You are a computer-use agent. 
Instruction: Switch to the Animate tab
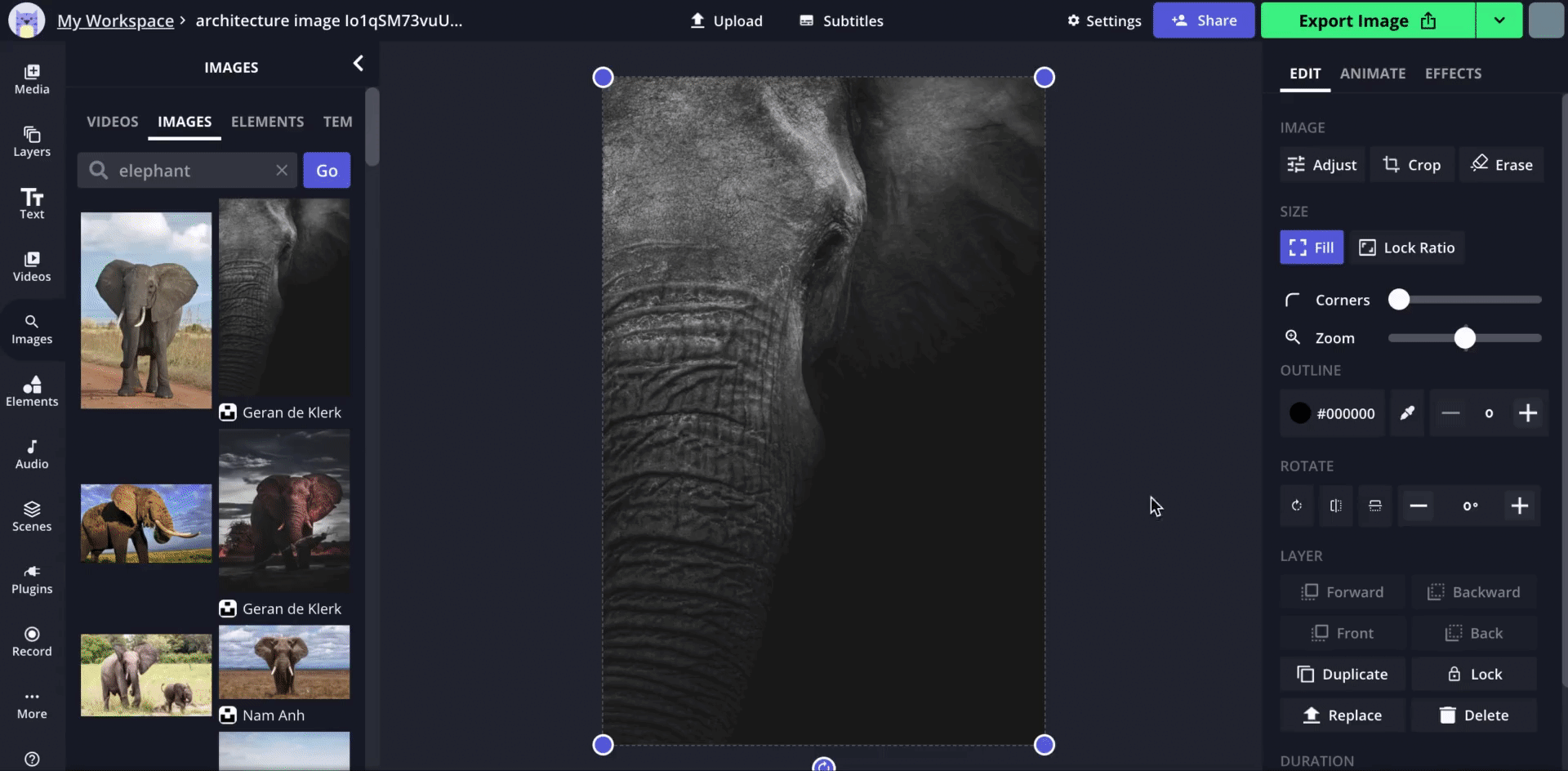[1372, 74]
